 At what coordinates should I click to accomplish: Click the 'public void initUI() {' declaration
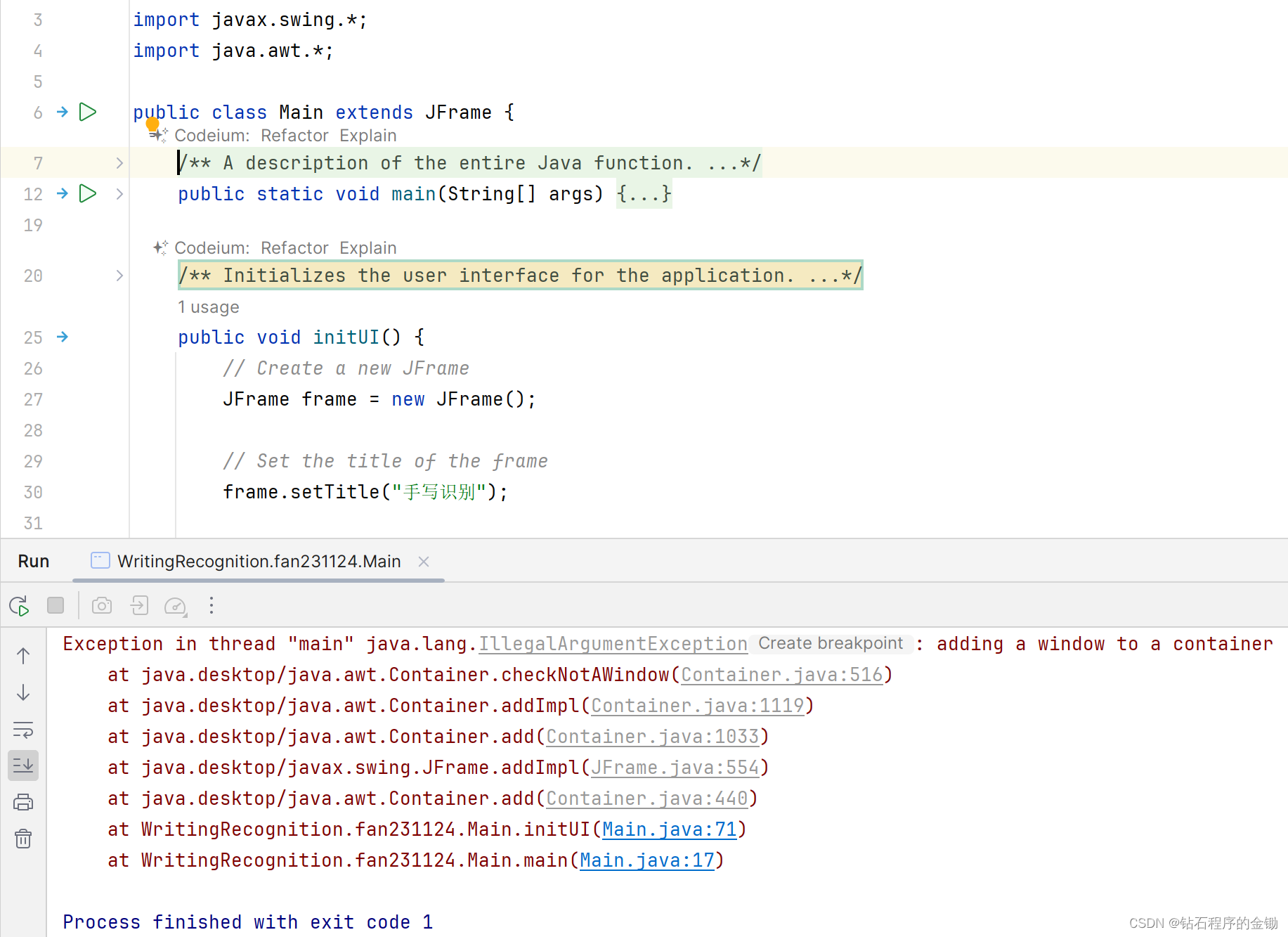tap(301, 337)
